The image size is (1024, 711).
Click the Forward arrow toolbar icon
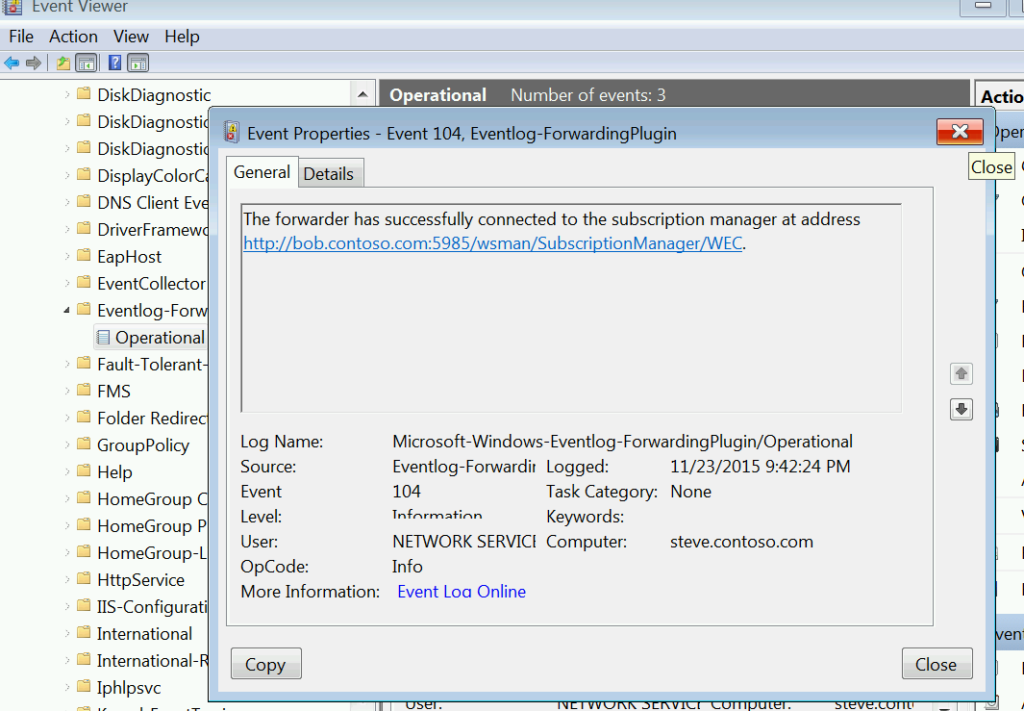click(33, 63)
